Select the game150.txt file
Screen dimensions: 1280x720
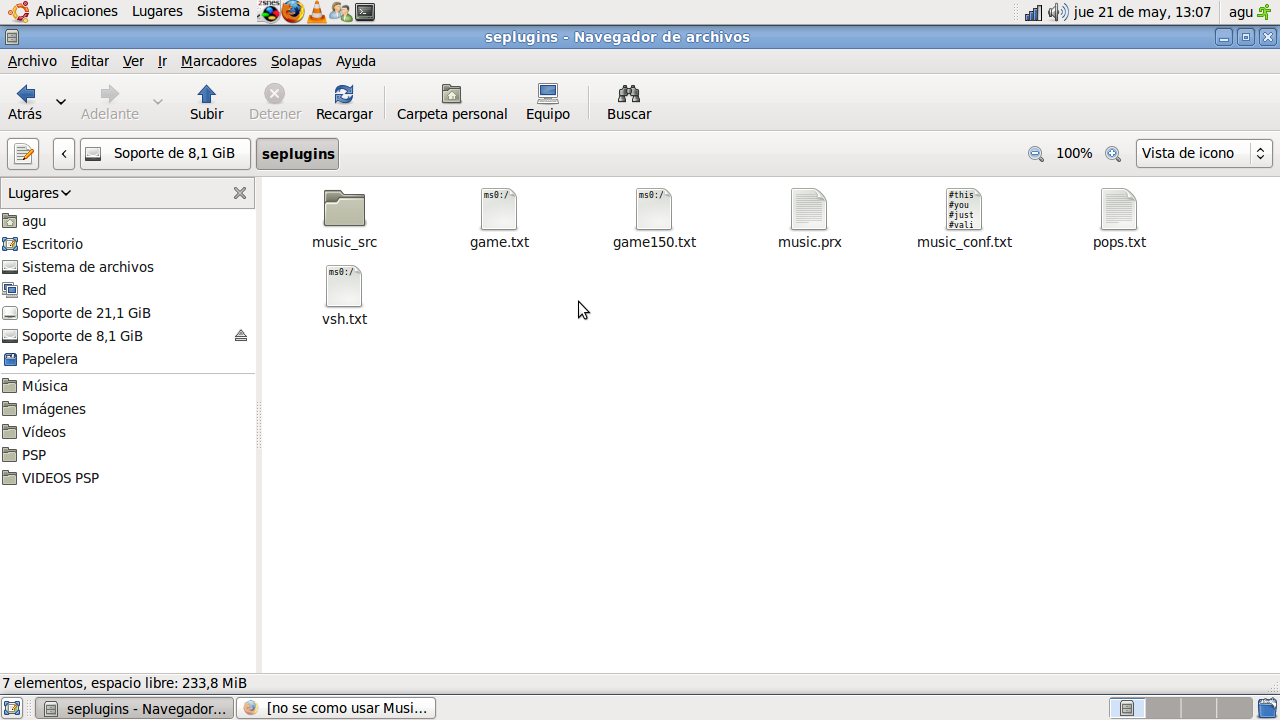[654, 219]
